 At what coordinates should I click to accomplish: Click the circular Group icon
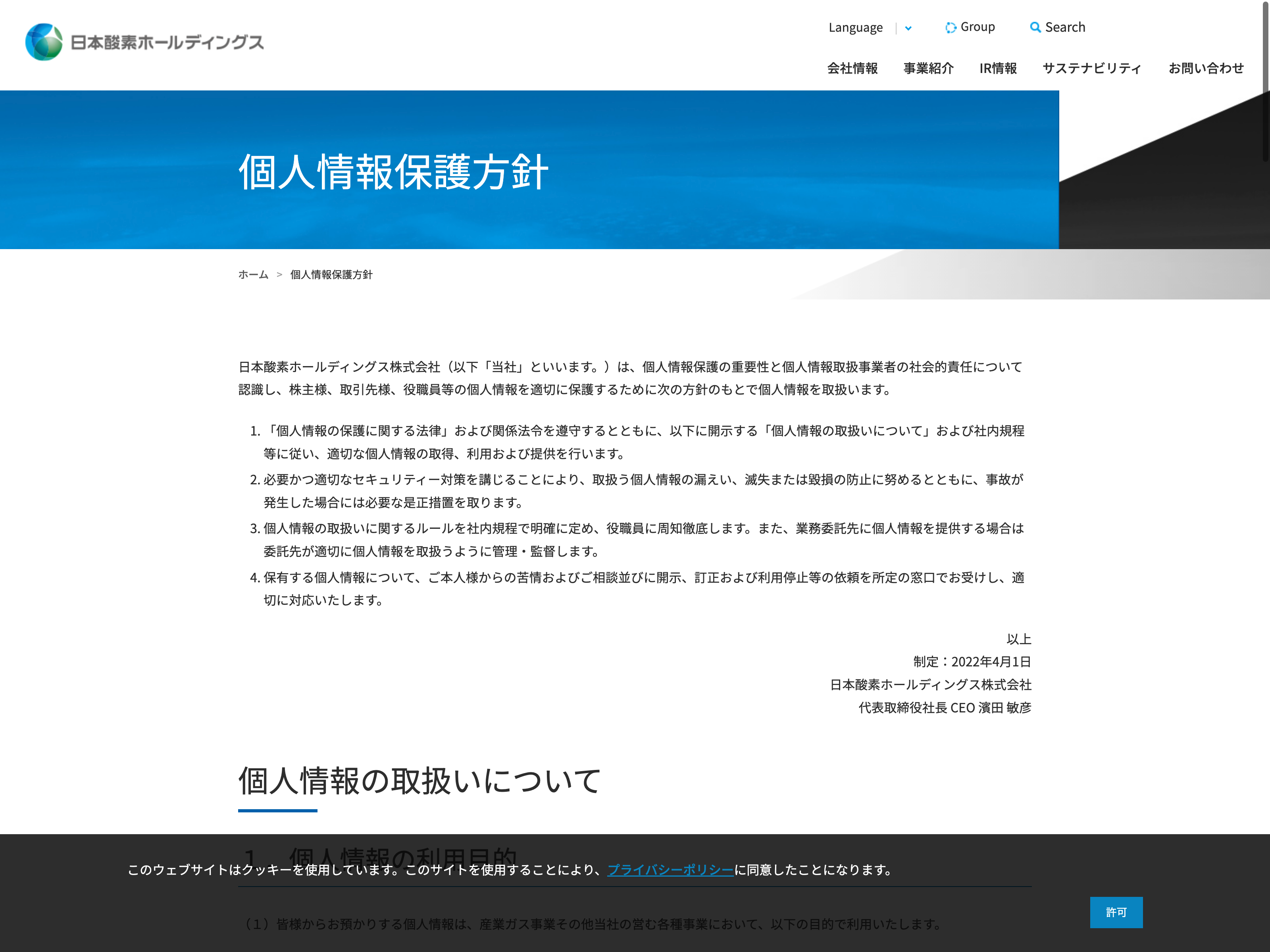coord(951,27)
